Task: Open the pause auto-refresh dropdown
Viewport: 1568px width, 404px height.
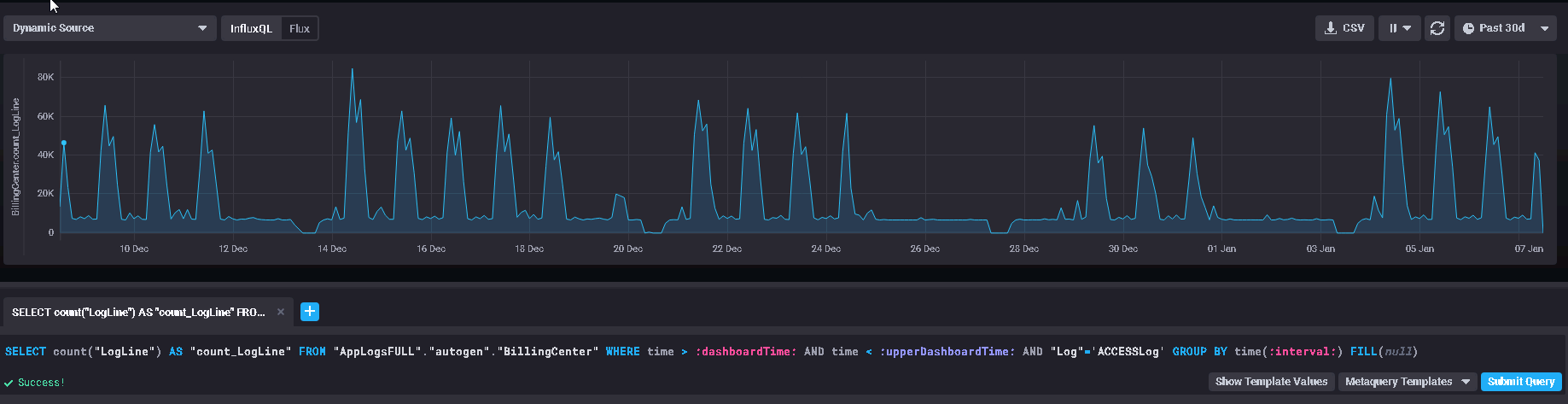Action: coord(1399,28)
